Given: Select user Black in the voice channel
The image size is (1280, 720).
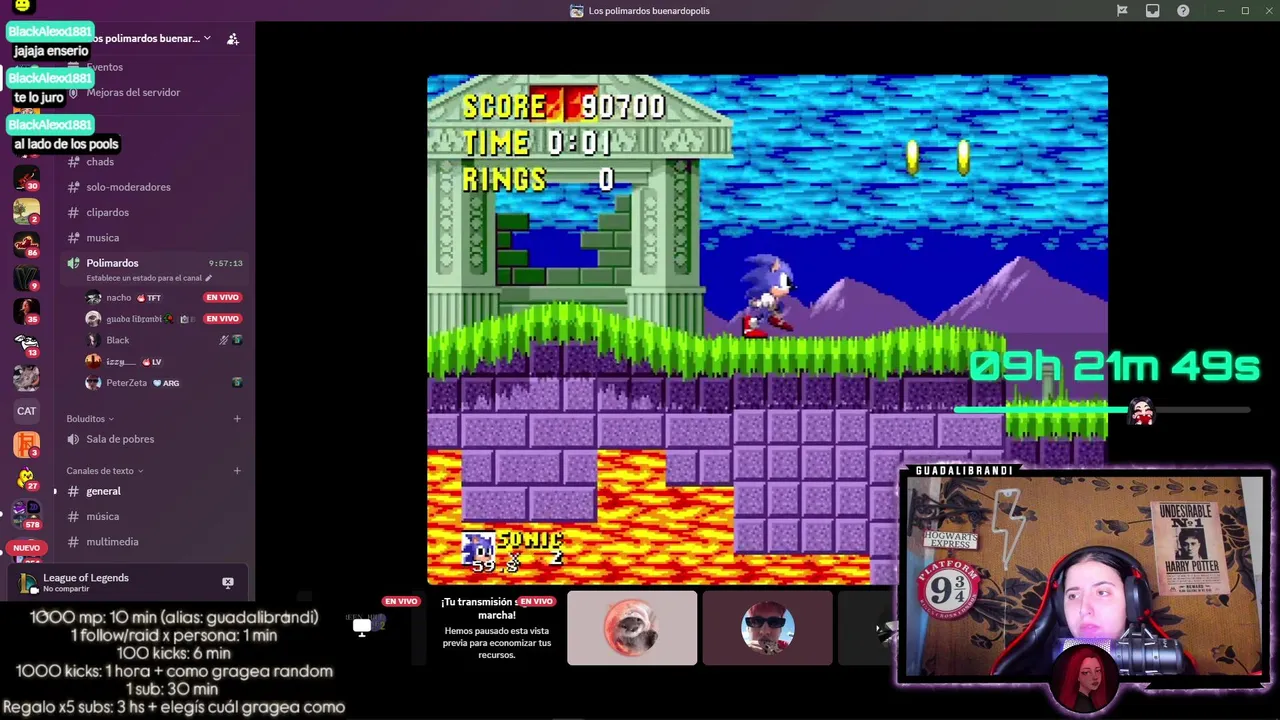Looking at the screenshot, I should point(117,340).
